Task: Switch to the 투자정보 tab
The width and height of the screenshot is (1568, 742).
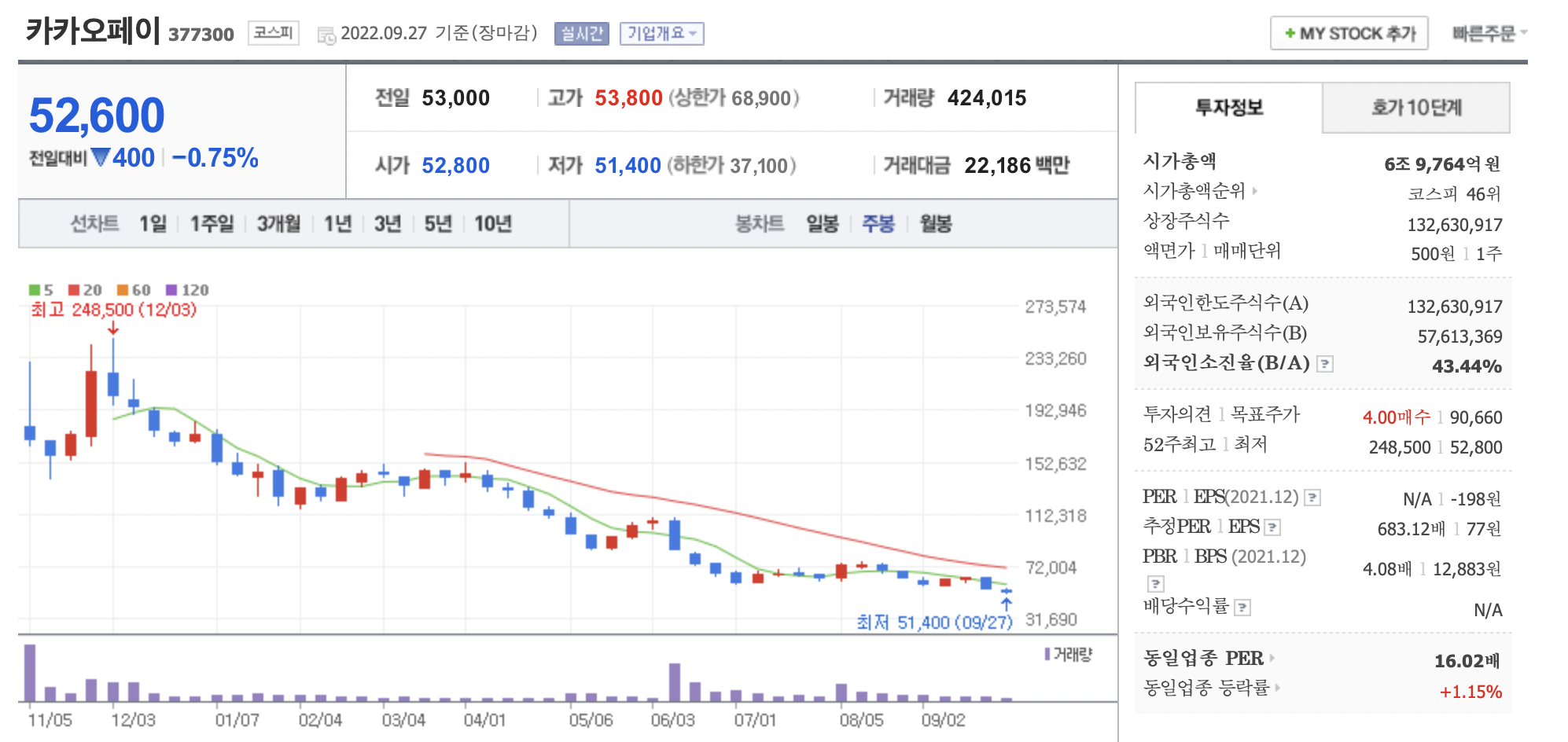Action: [1229, 108]
